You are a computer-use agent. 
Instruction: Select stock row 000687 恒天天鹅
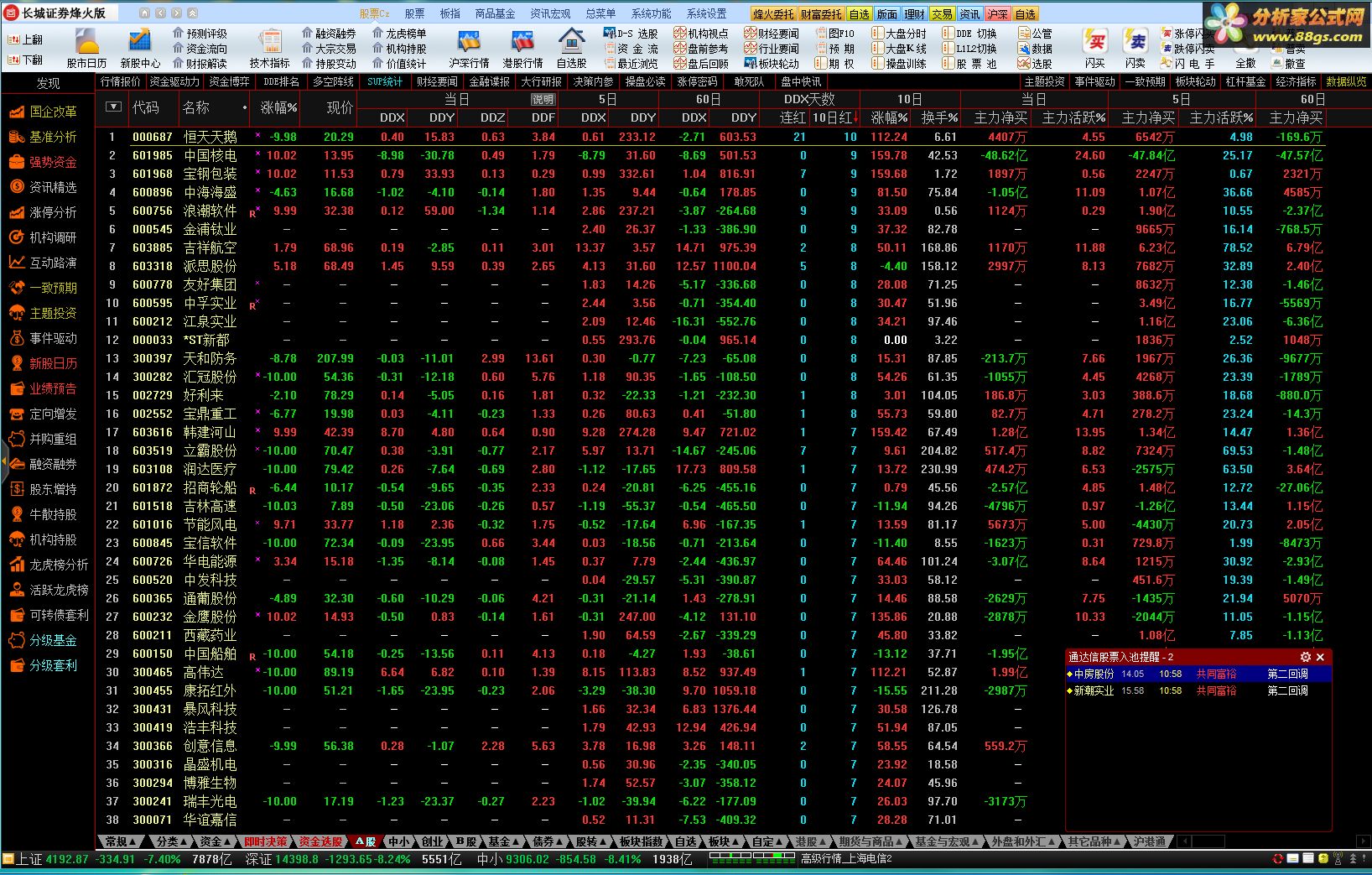coord(713,137)
